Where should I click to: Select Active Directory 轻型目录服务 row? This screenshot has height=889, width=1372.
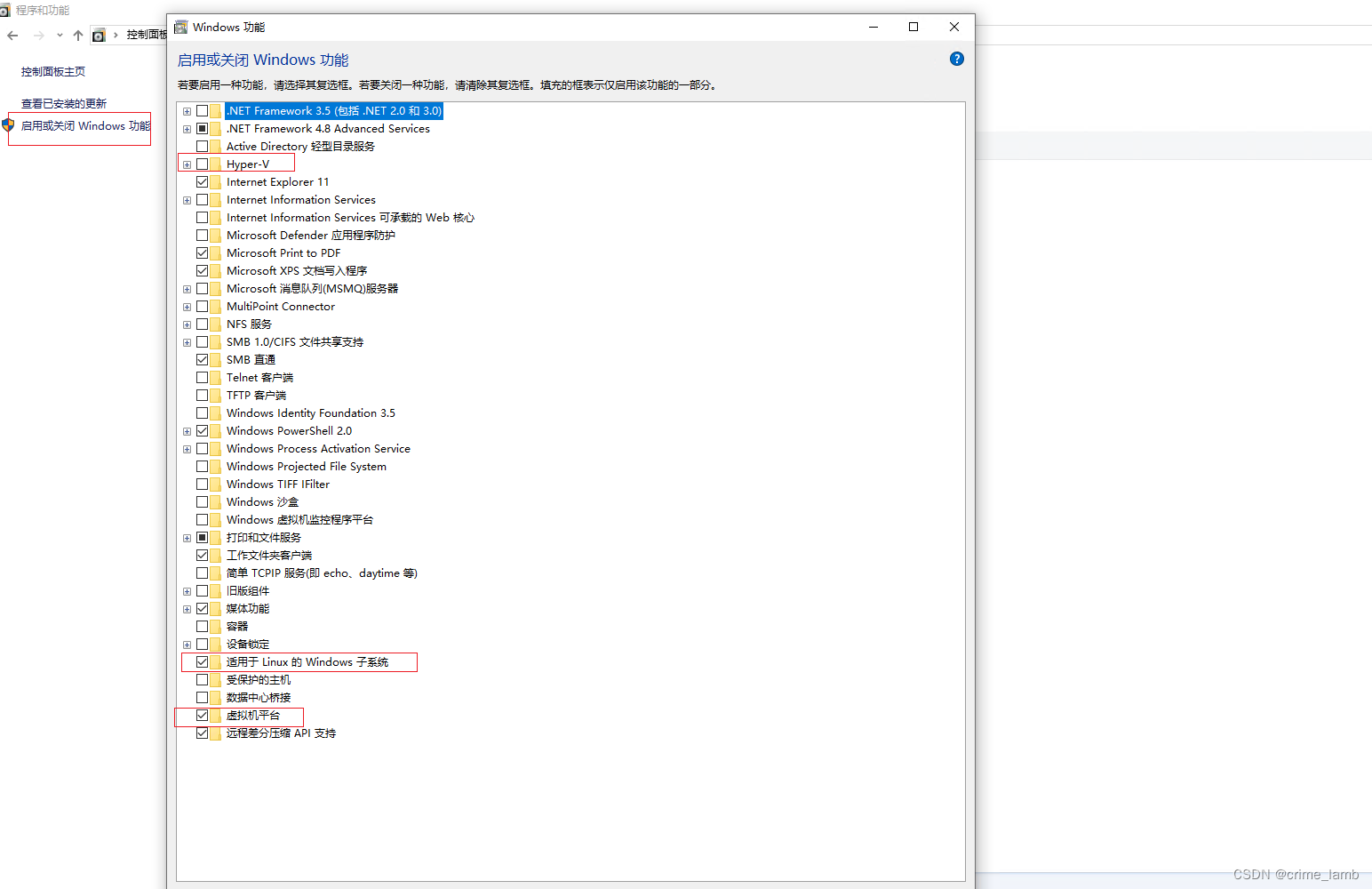[x=300, y=147]
